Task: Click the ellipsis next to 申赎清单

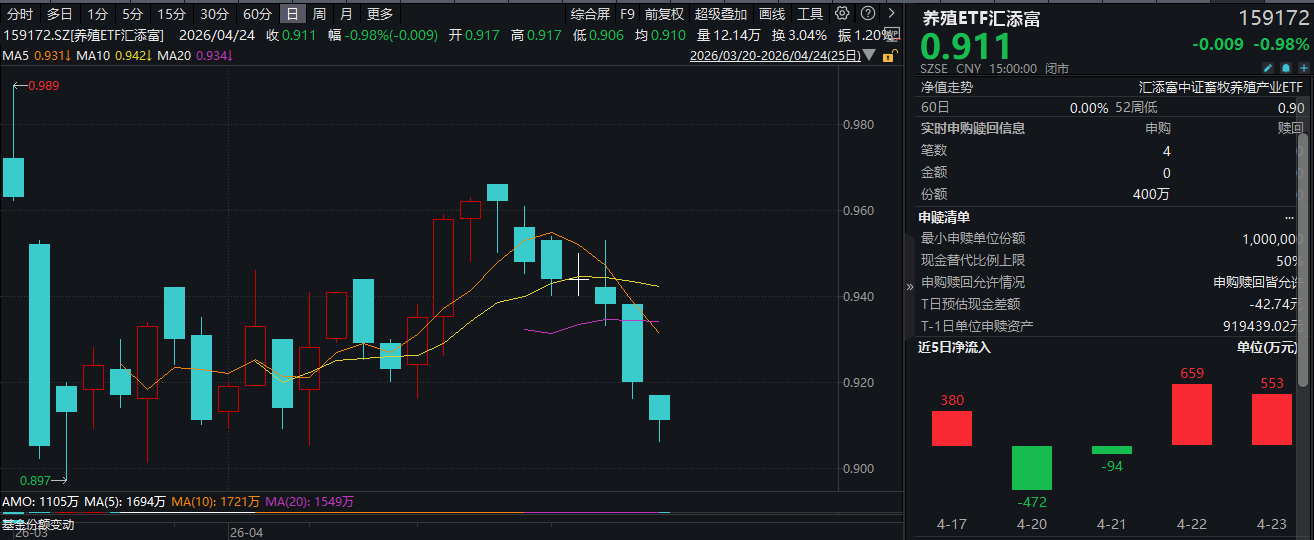Action: [1289, 217]
